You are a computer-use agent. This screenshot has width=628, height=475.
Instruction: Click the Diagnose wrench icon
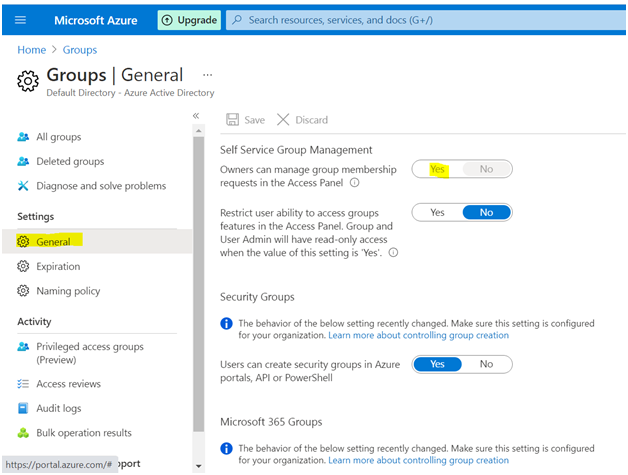tap(23, 186)
